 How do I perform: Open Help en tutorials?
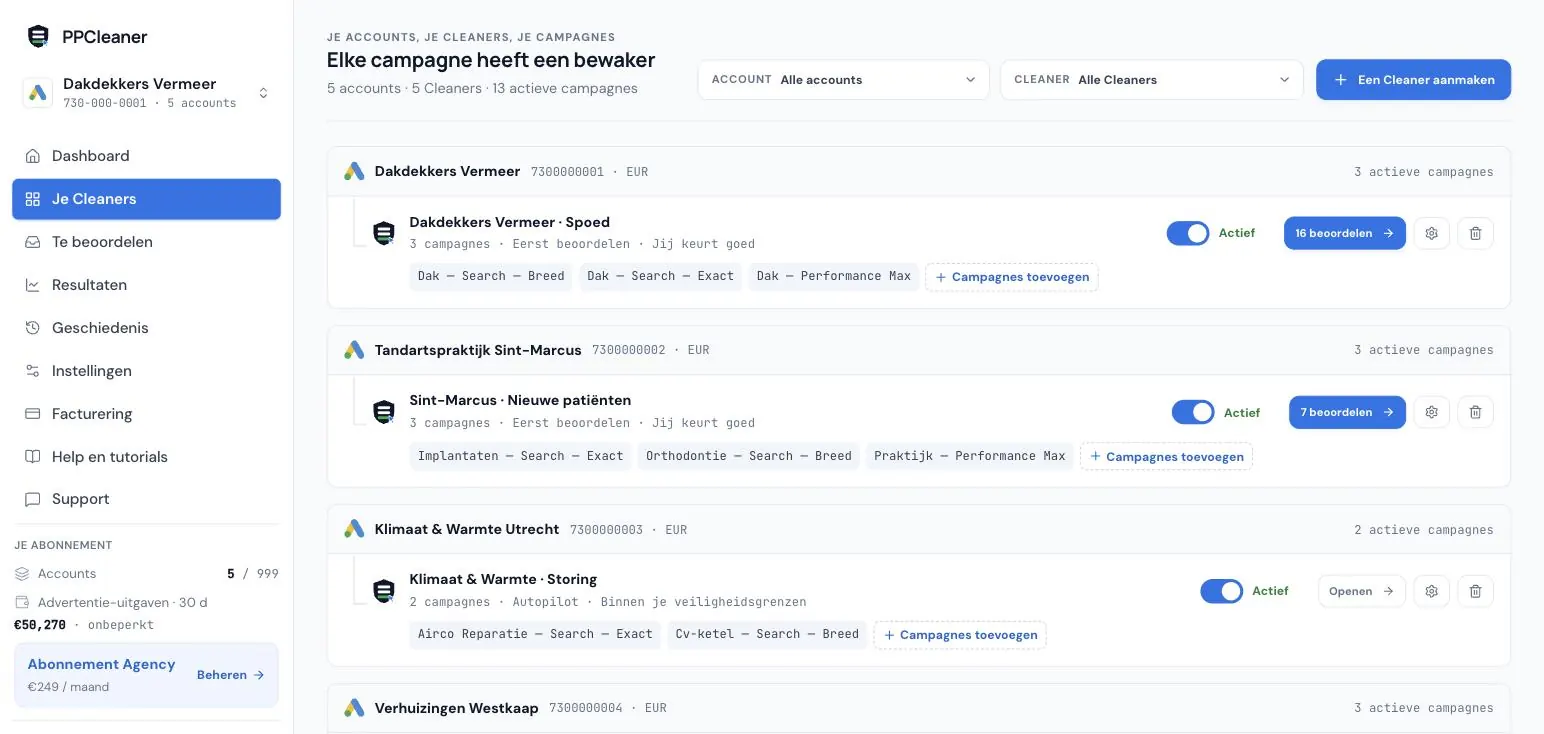146,457
